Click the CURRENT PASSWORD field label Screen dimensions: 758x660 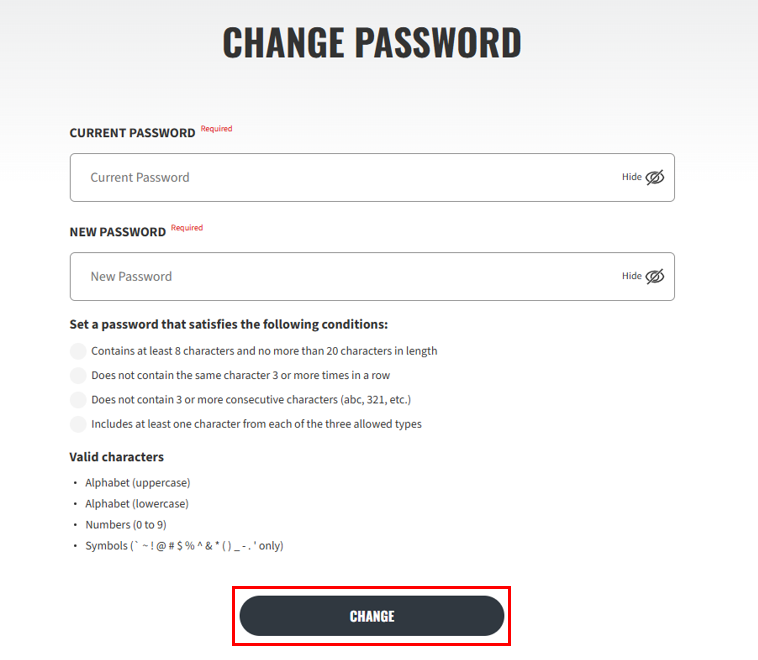coord(132,133)
